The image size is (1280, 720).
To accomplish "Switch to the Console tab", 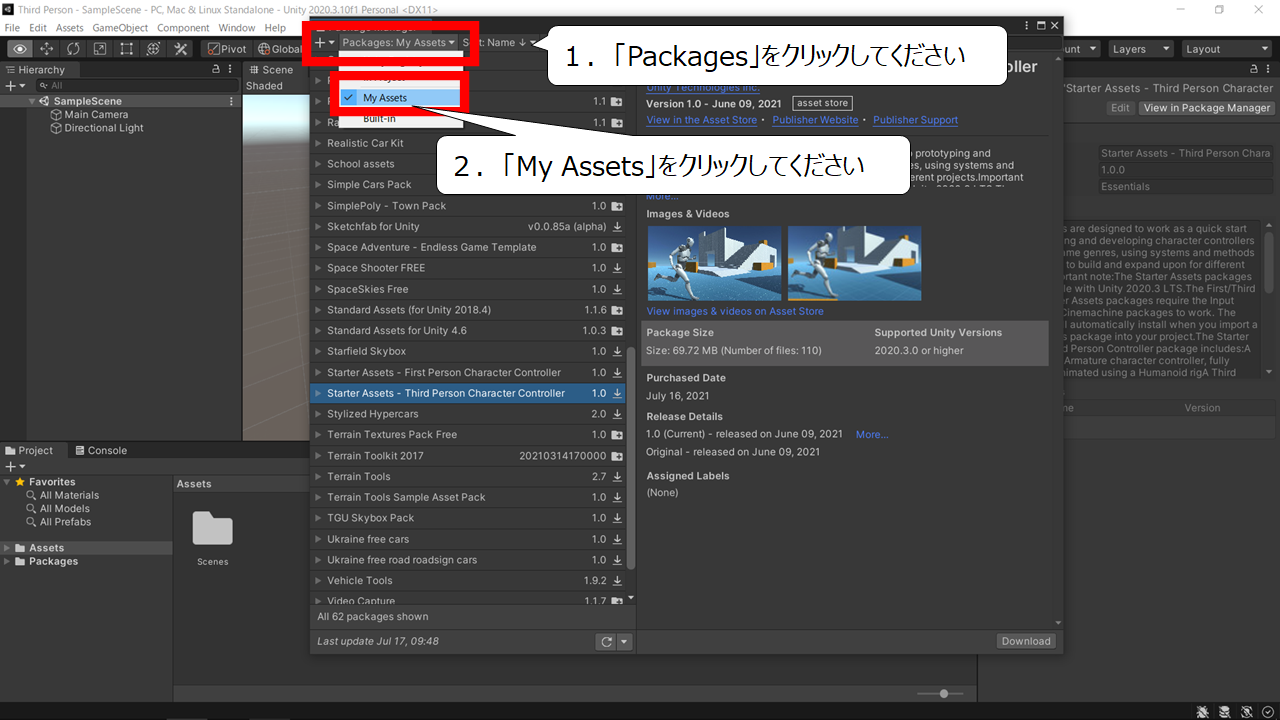I will pos(99,450).
